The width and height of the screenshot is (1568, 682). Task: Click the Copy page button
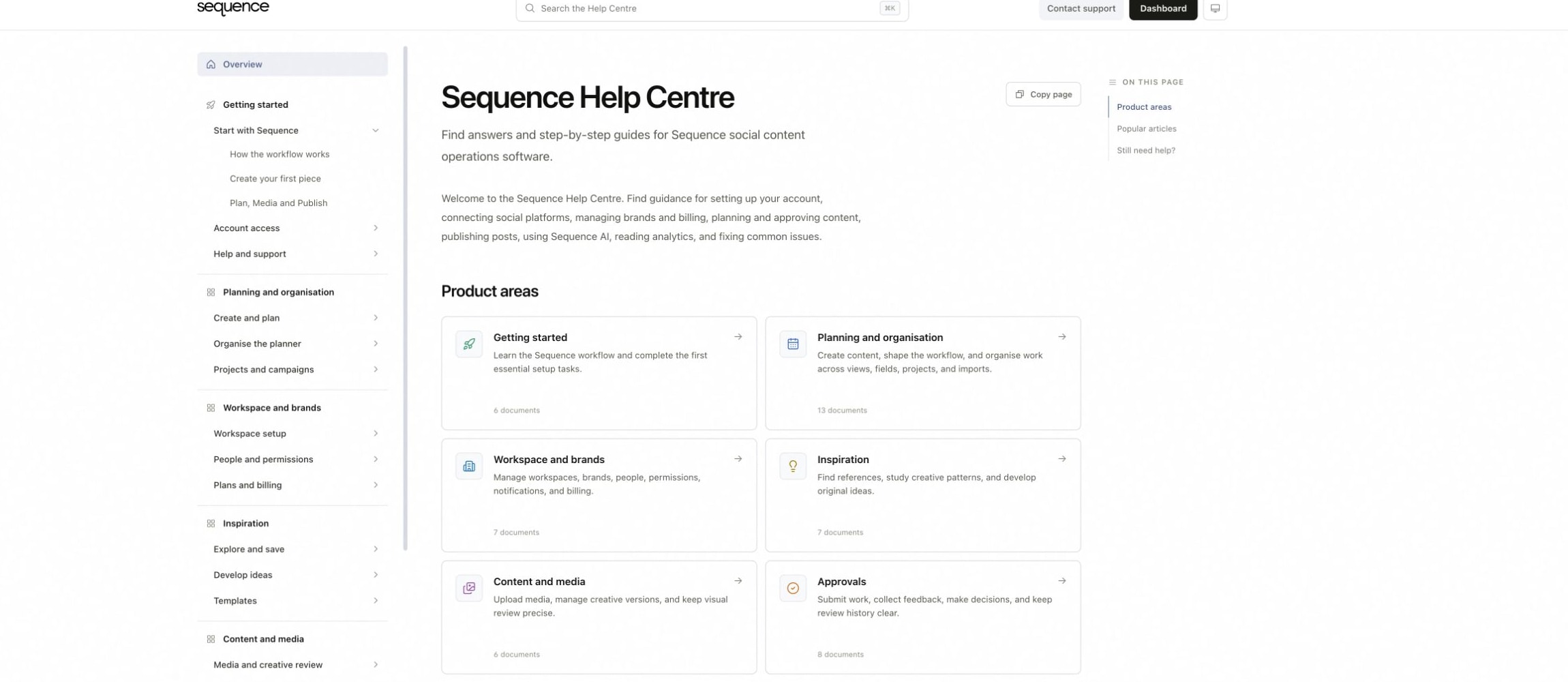[x=1043, y=94]
